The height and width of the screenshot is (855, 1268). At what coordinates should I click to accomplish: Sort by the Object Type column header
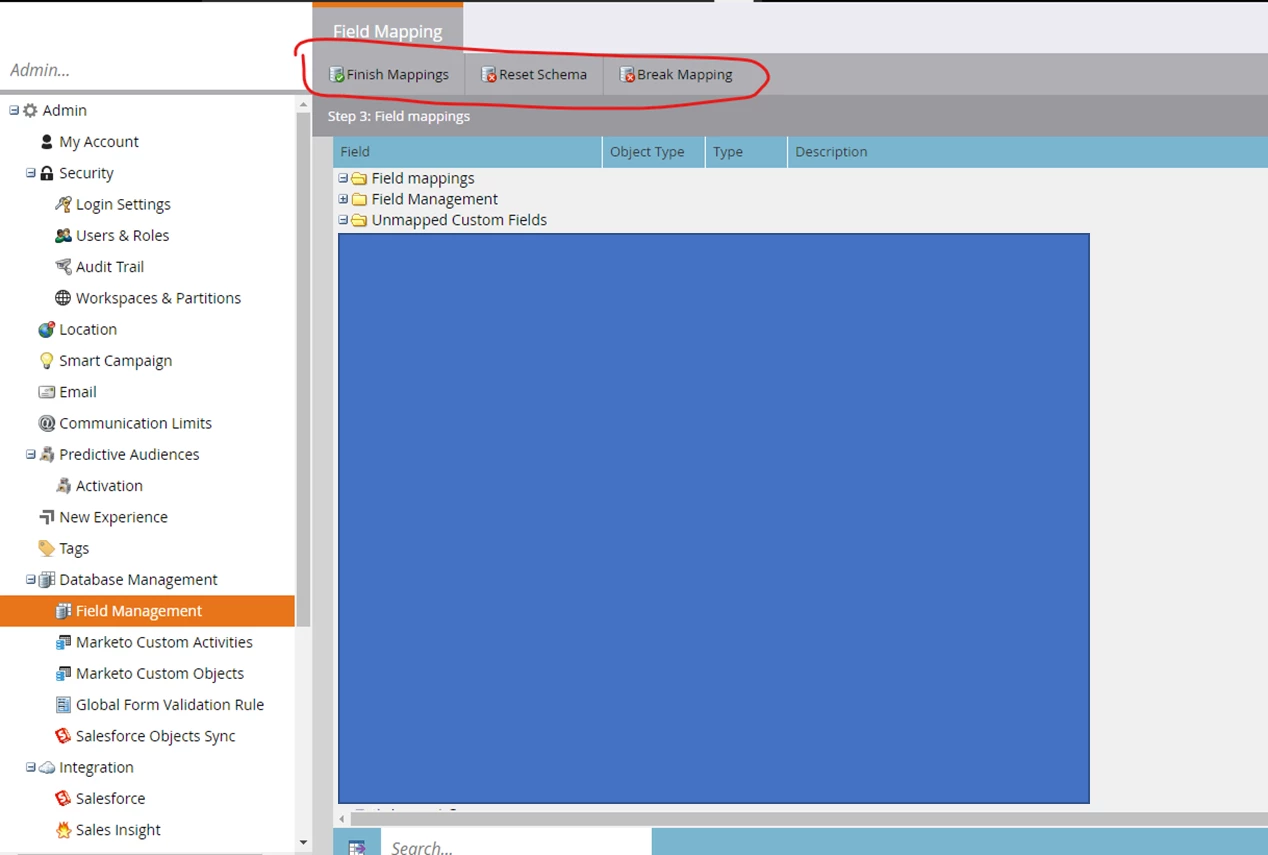(654, 152)
